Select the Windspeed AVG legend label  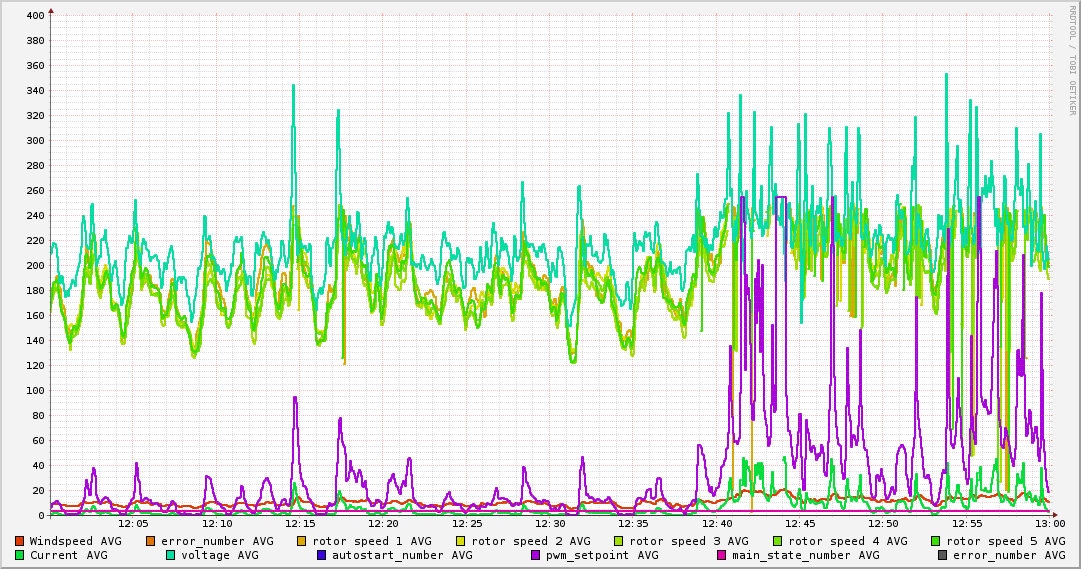coord(75,541)
